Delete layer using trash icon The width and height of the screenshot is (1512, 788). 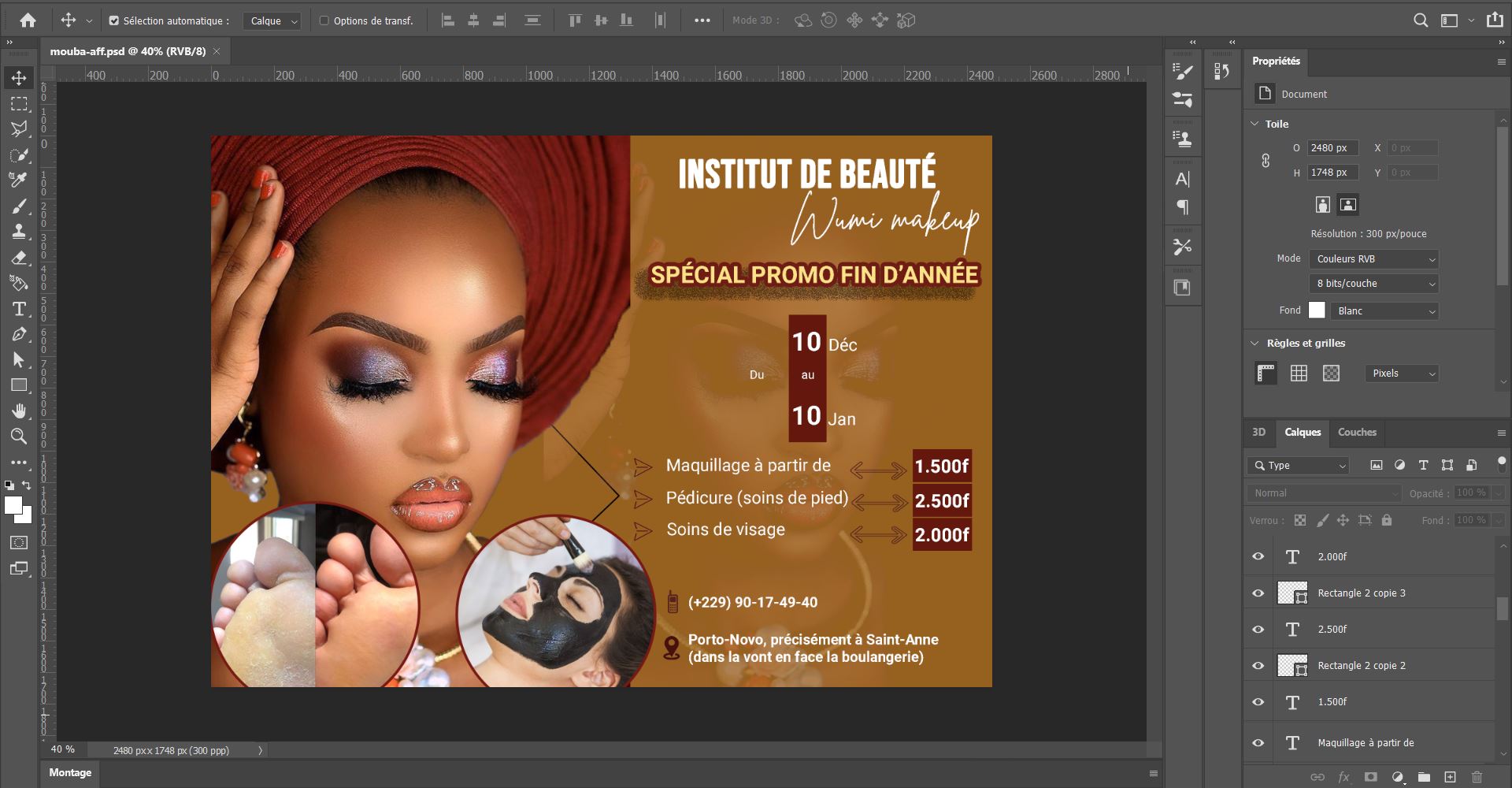click(1477, 777)
